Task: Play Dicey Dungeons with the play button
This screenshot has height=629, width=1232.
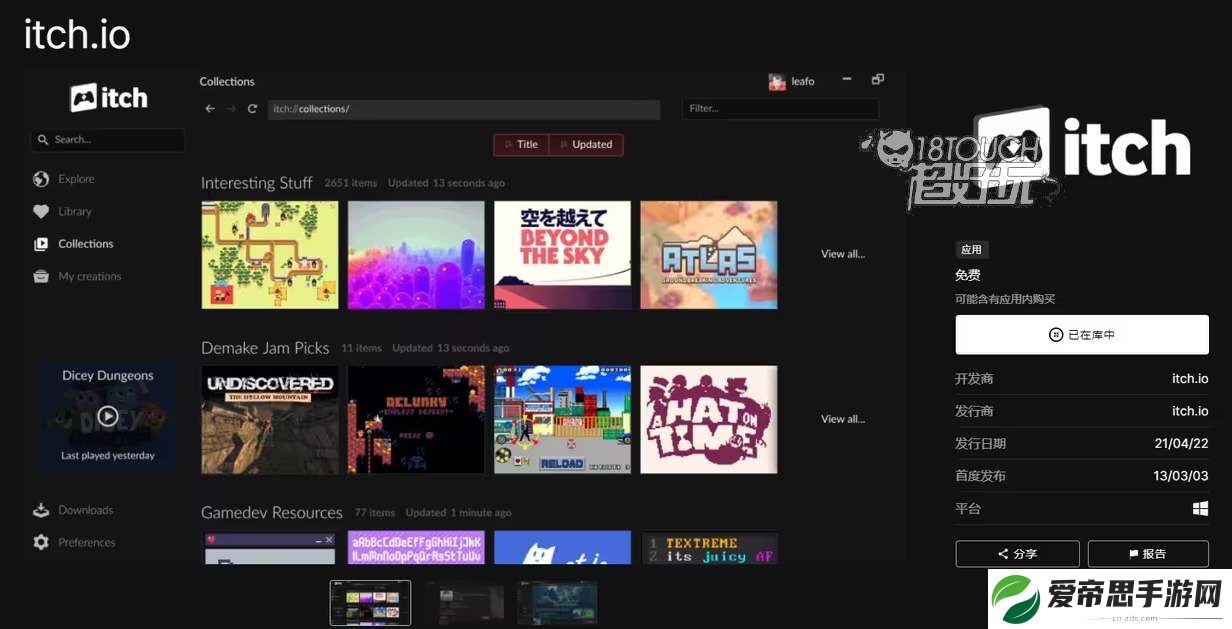Action: coord(107,416)
